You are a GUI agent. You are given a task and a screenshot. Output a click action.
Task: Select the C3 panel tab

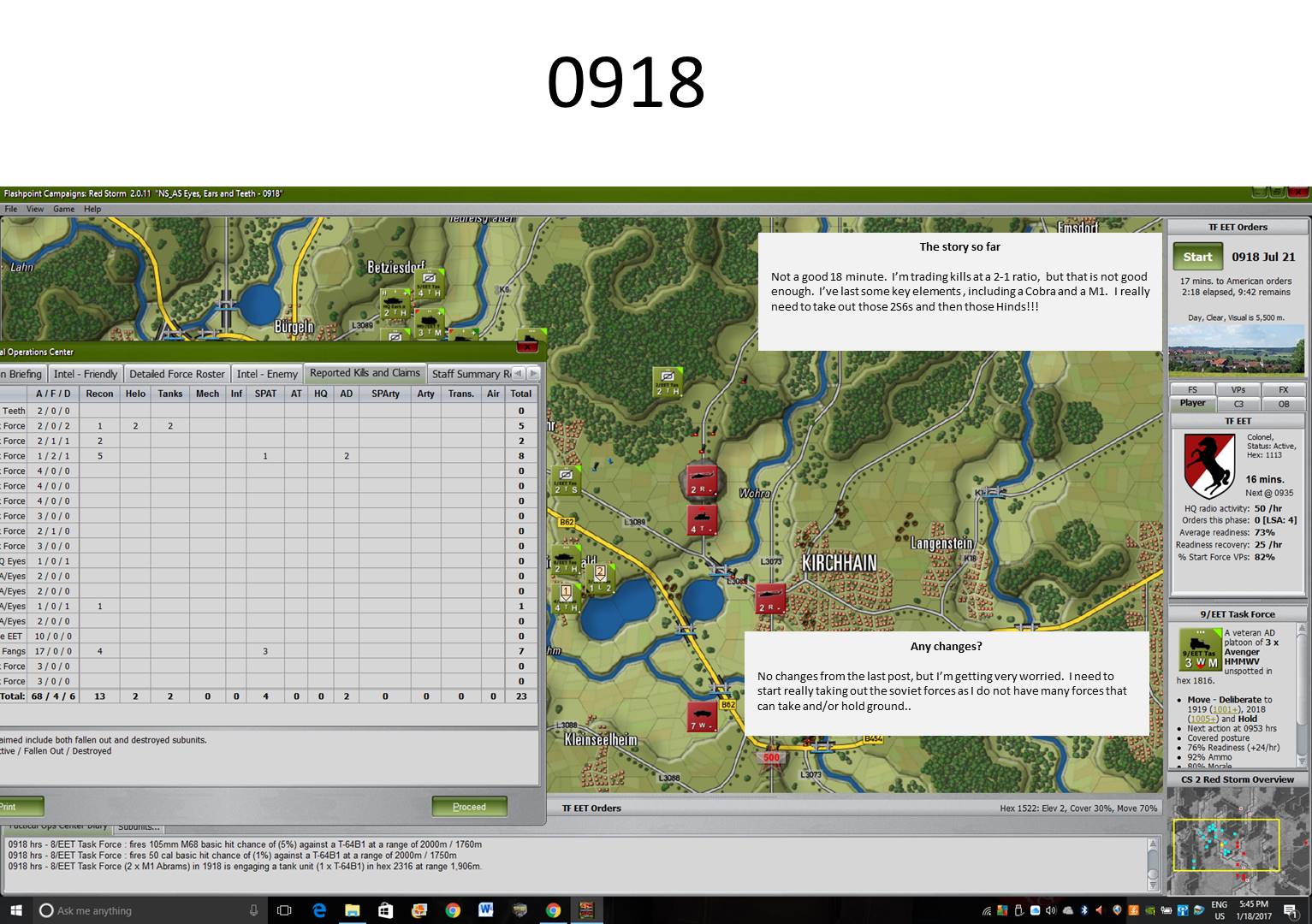[x=1238, y=404]
